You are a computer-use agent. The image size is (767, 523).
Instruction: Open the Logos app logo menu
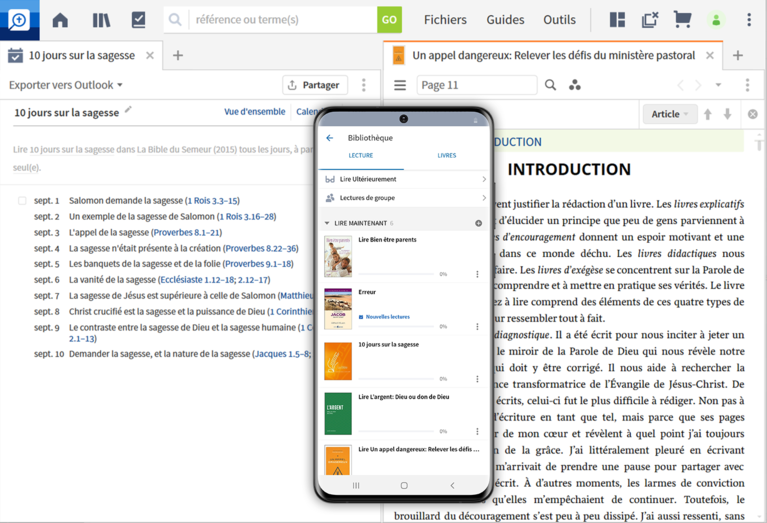pos(20,20)
